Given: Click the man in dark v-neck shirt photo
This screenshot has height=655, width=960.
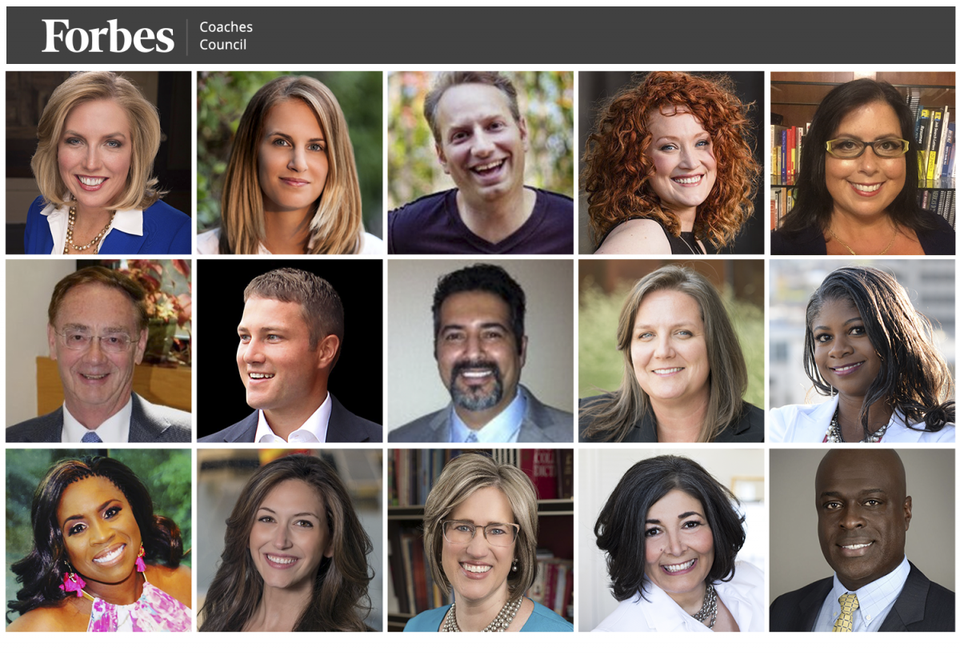Looking at the screenshot, I should tap(481, 163).
